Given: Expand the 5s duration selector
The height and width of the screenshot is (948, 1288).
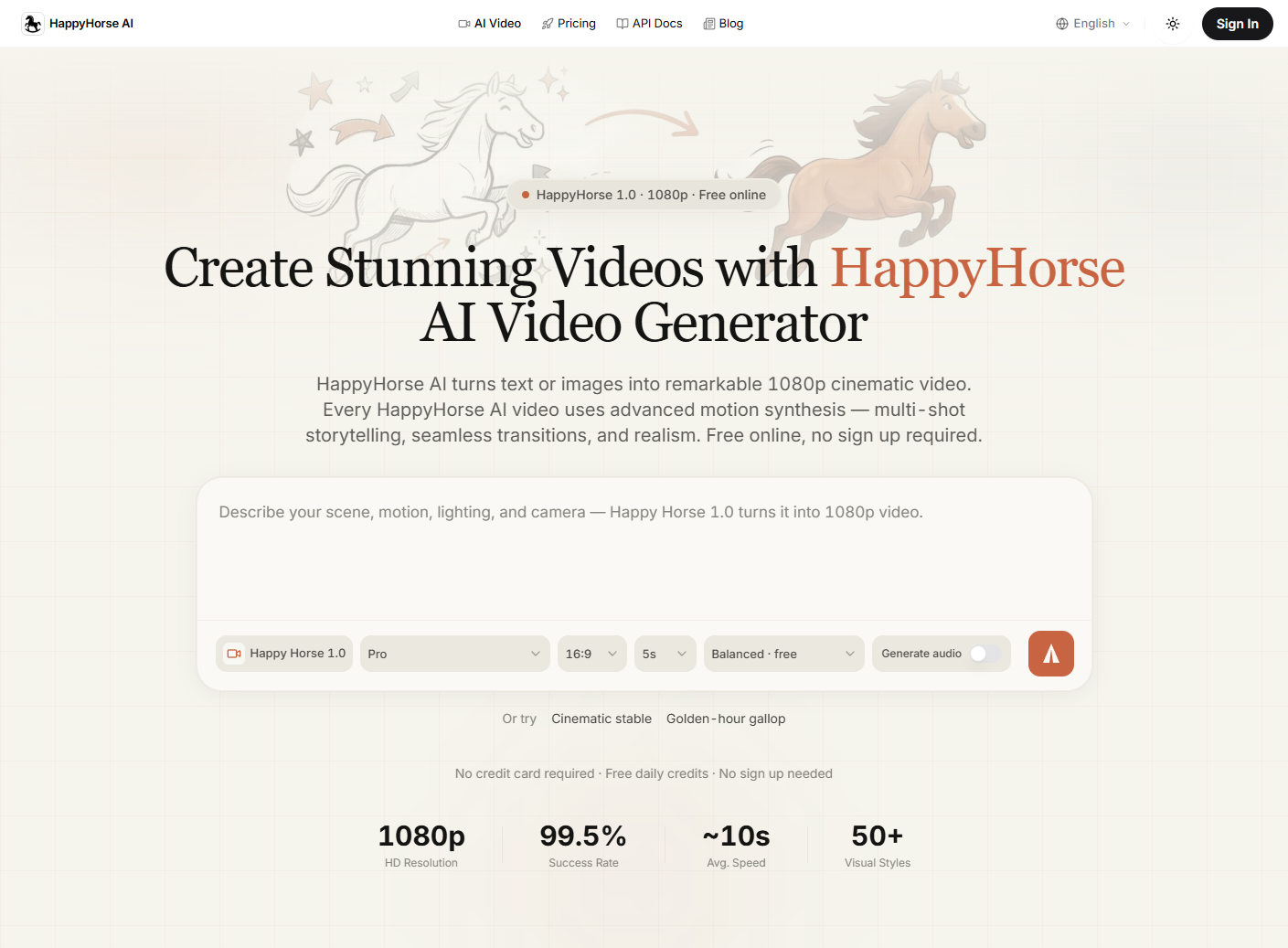Looking at the screenshot, I should tap(665, 654).
